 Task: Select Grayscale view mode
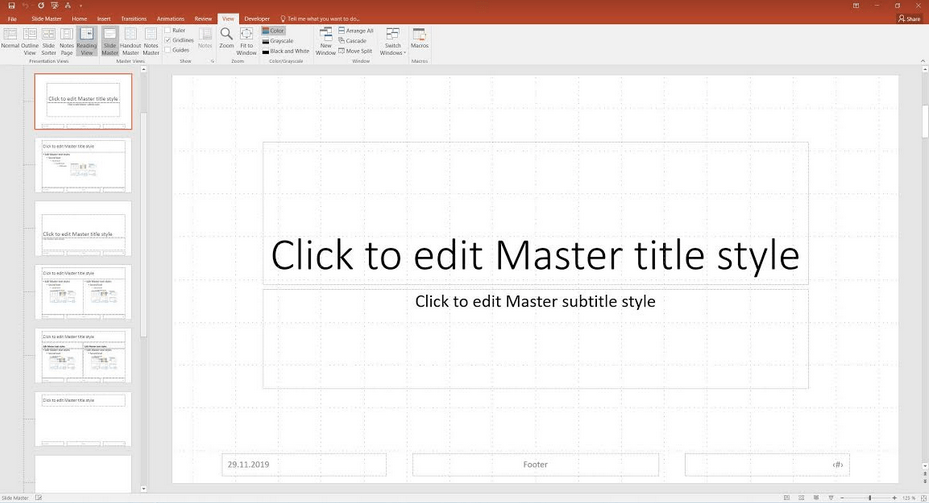pyautogui.click(x=278, y=41)
